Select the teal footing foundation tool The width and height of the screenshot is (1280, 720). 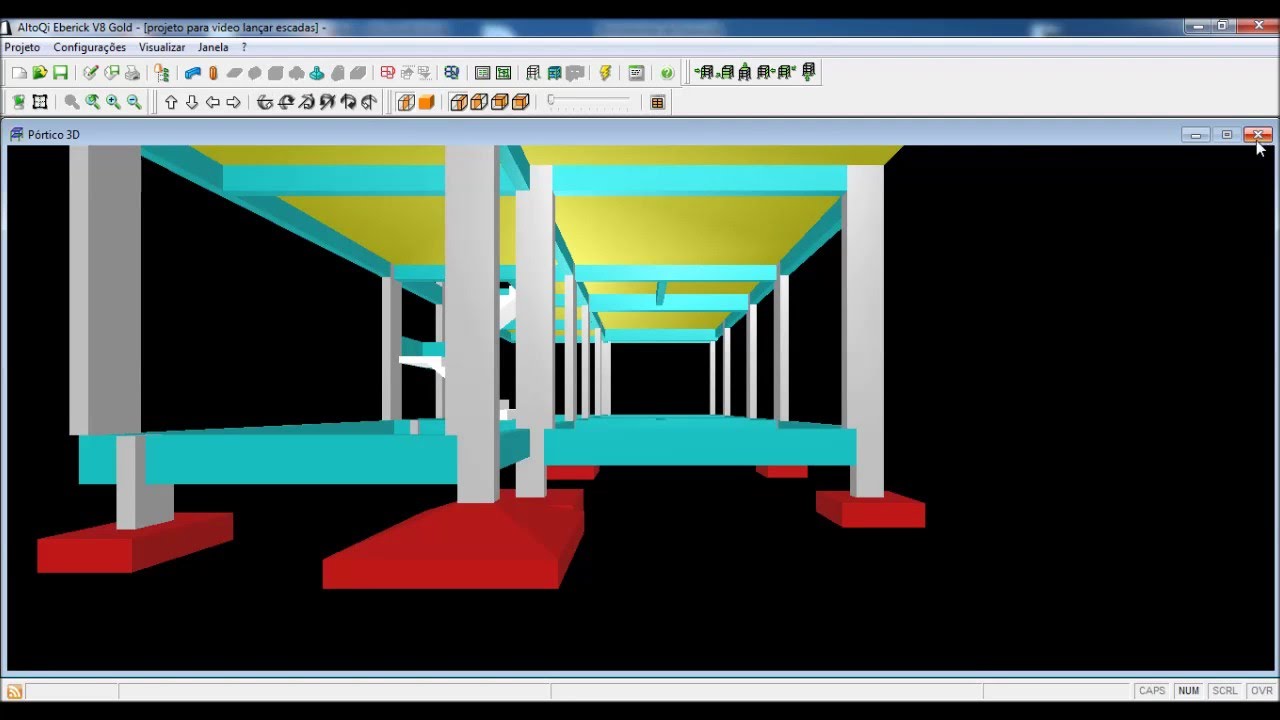(x=317, y=73)
